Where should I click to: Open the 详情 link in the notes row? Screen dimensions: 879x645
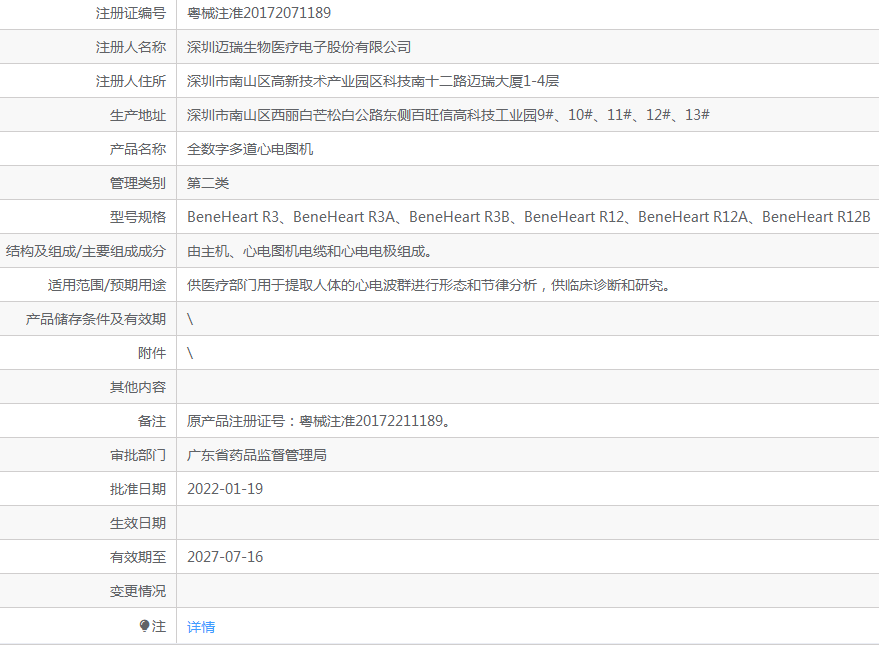click(x=201, y=627)
